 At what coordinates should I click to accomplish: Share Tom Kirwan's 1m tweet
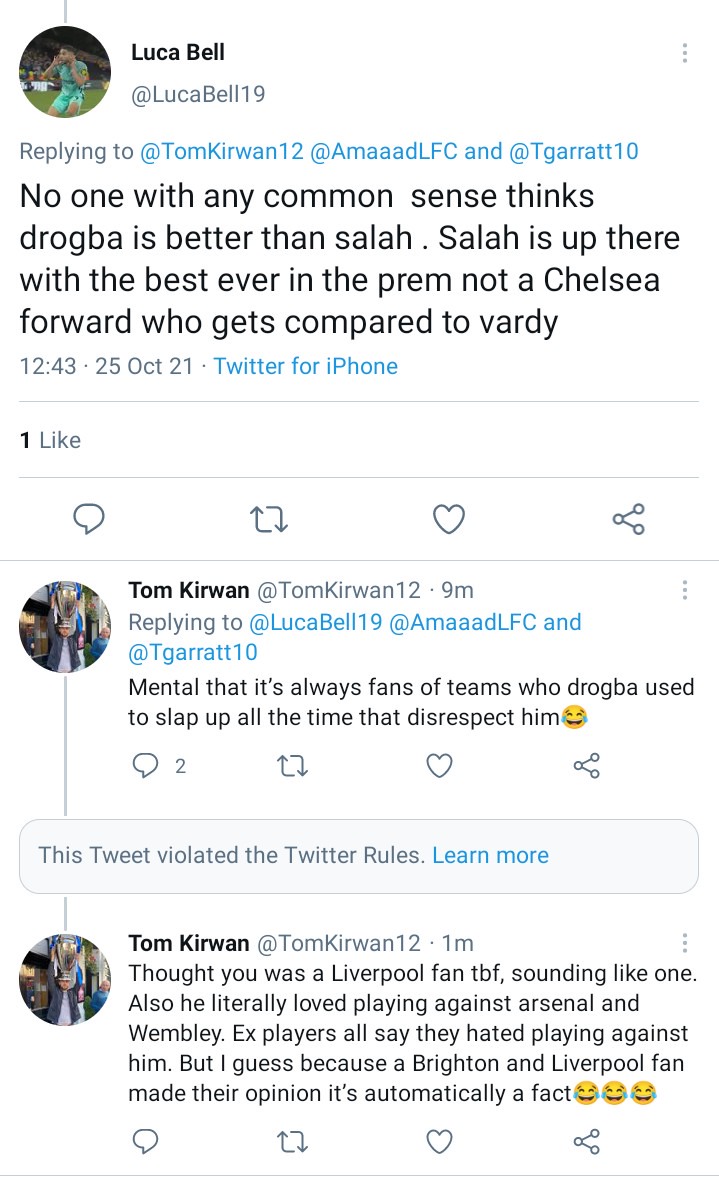(x=587, y=1142)
